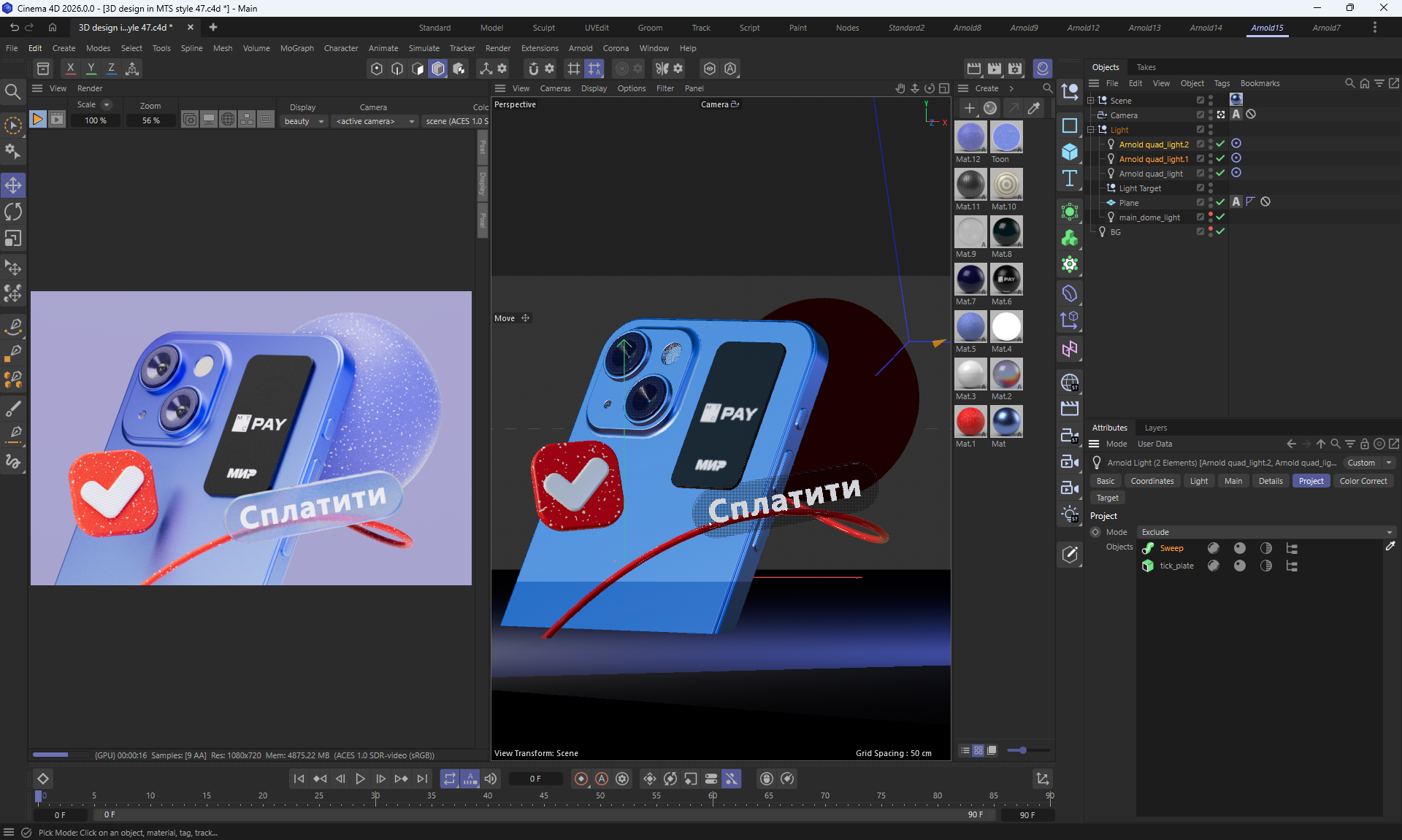Open the MoGraph menu
This screenshot has height=840, width=1402.
click(296, 48)
